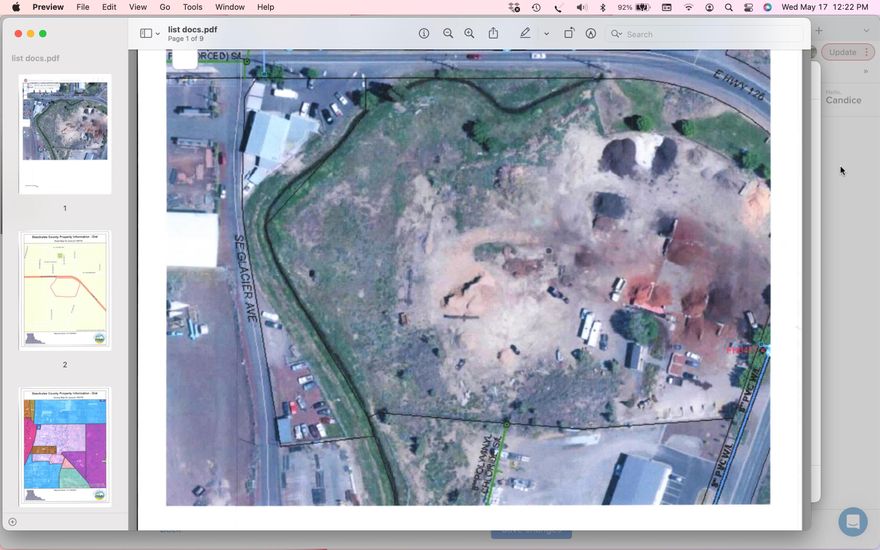880x550 pixels.
Task: Zoom out using the toolbar magnifier
Action: (x=448, y=34)
